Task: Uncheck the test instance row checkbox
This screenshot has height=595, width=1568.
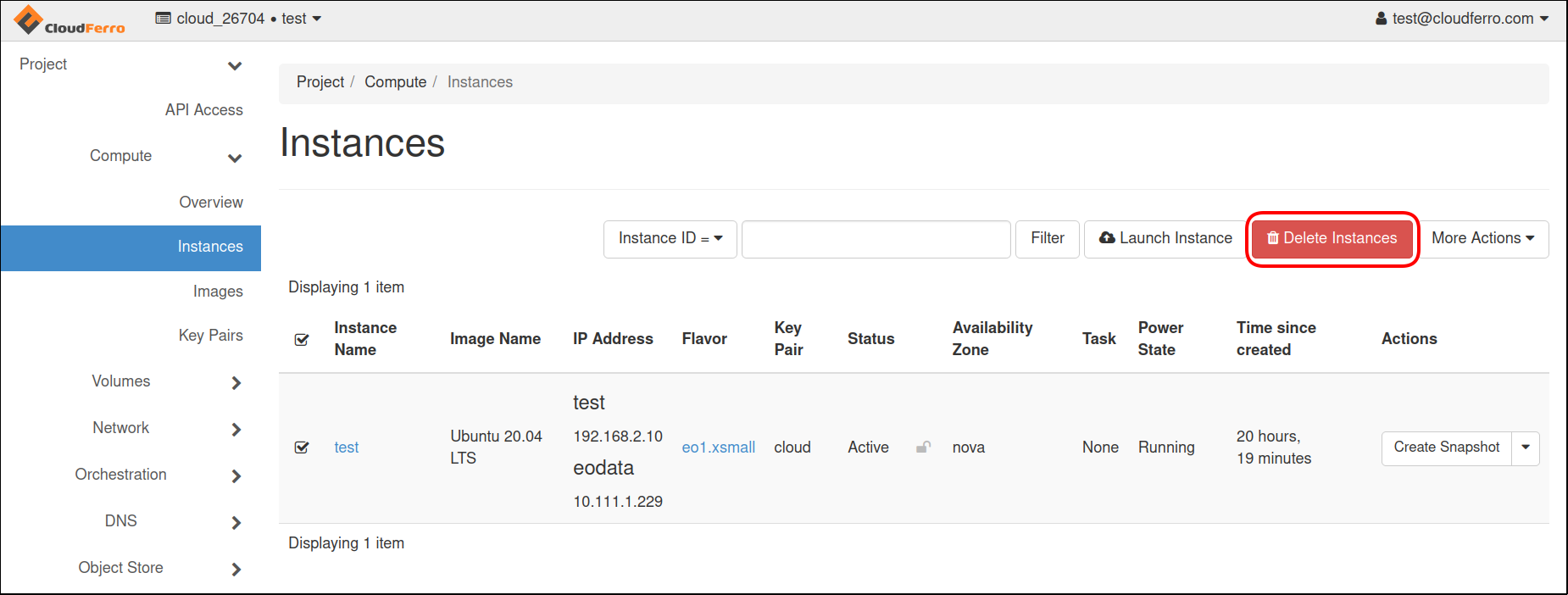Action: tap(302, 448)
